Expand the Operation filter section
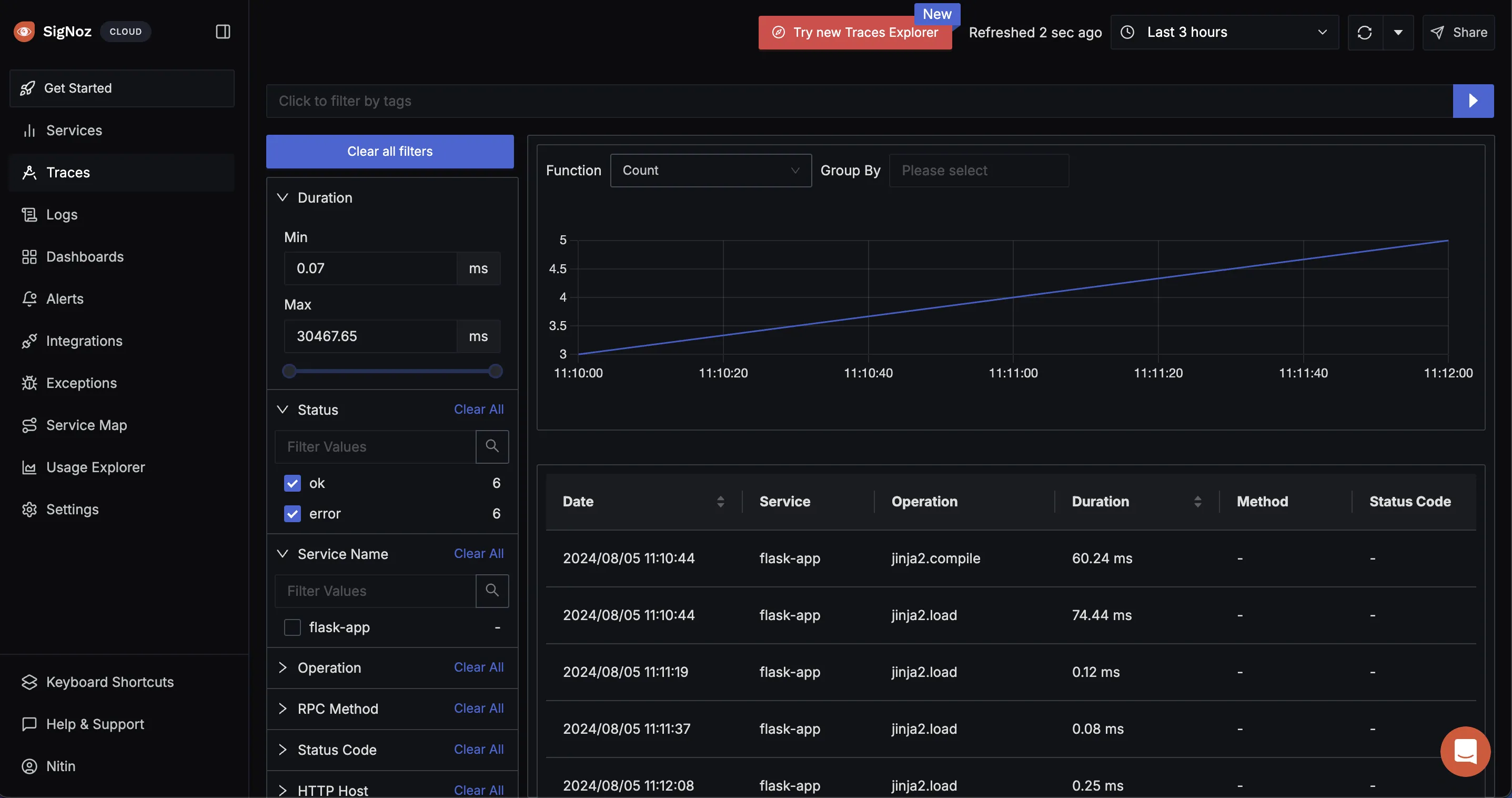The height and width of the screenshot is (798, 1512). [x=283, y=667]
